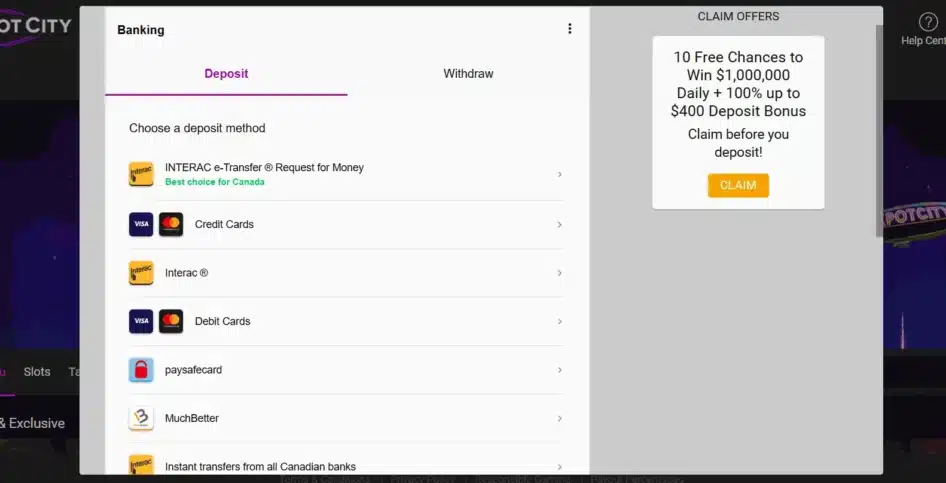946x483 pixels.
Task: Click the Interac ® logo icon
Action: click(x=141, y=273)
